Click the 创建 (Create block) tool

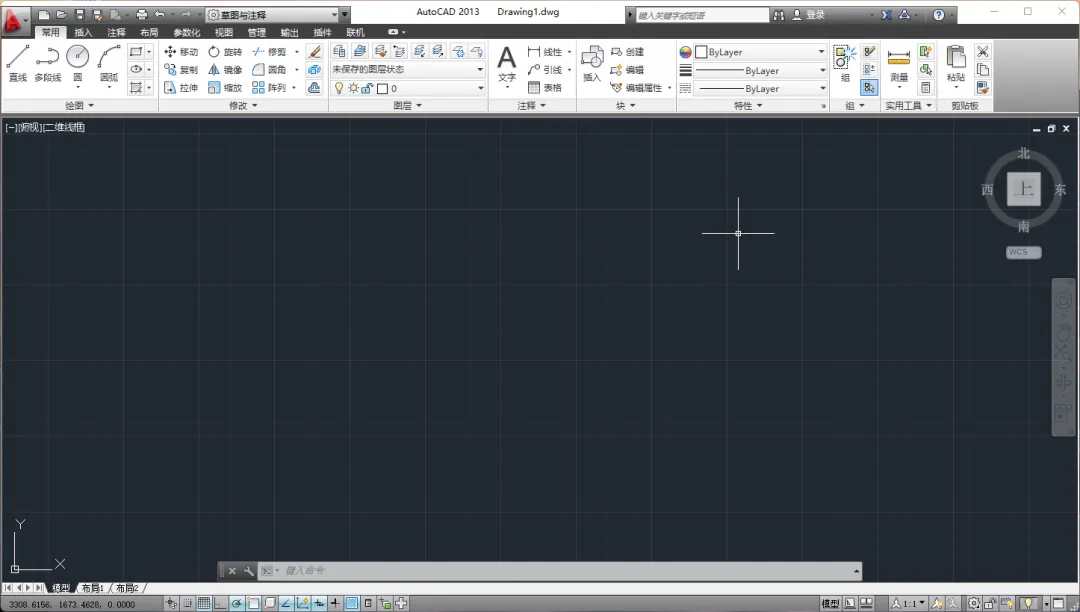click(627, 52)
